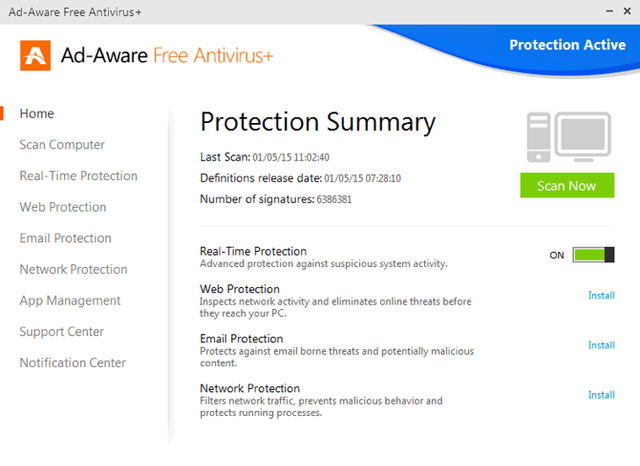The height and width of the screenshot is (466, 640).
Task: Click the orange Ad-Aware logo icon
Action: coord(36,55)
